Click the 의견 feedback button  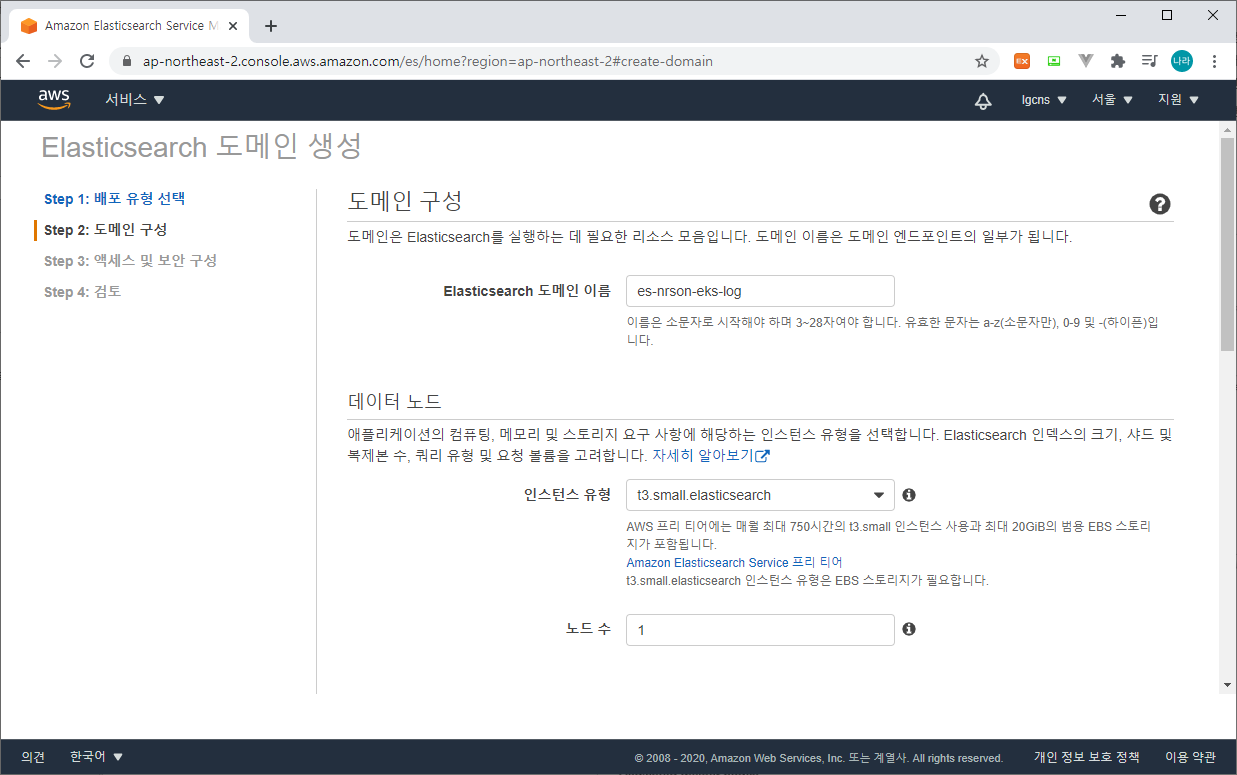pos(33,757)
